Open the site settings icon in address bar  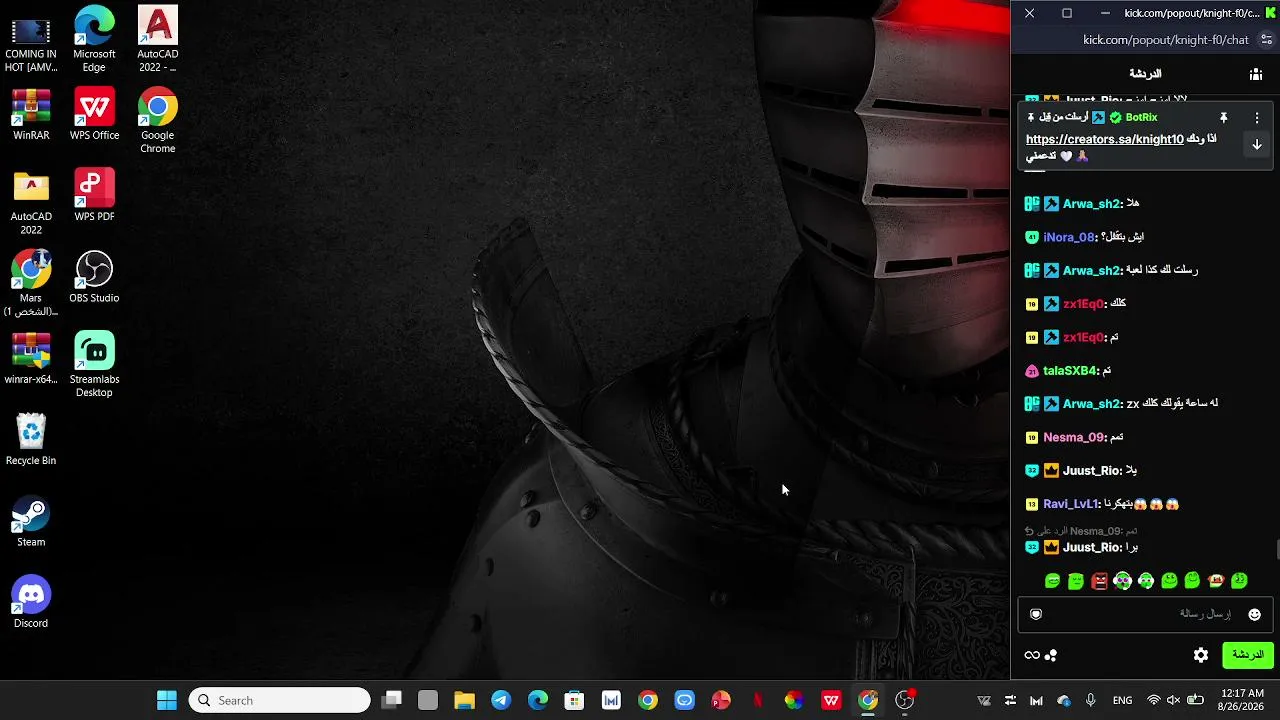tap(1266, 40)
